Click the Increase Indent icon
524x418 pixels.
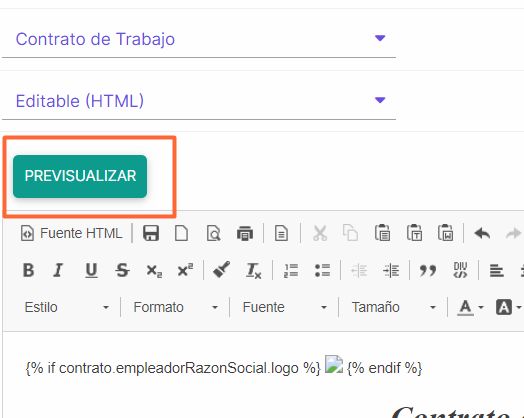click(x=391, y=270)
